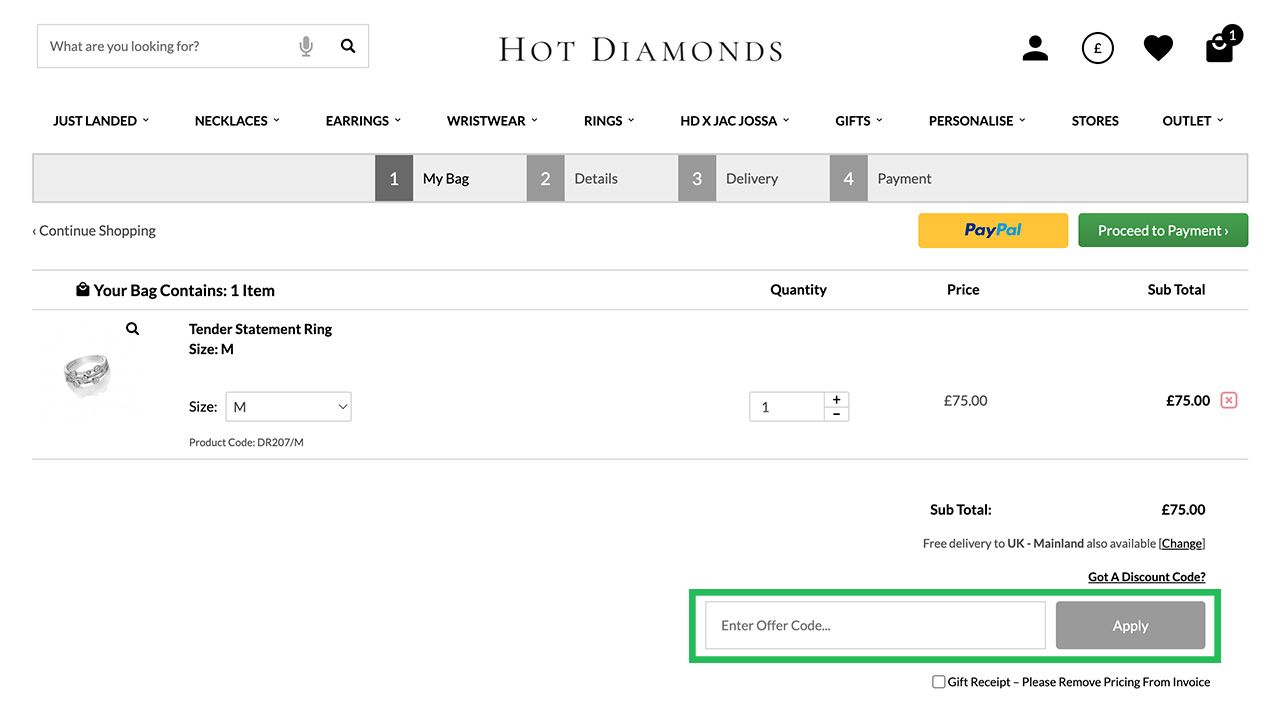
Task: Expand the HD X Jac Jossa menu
Action: tap(735, 120)
